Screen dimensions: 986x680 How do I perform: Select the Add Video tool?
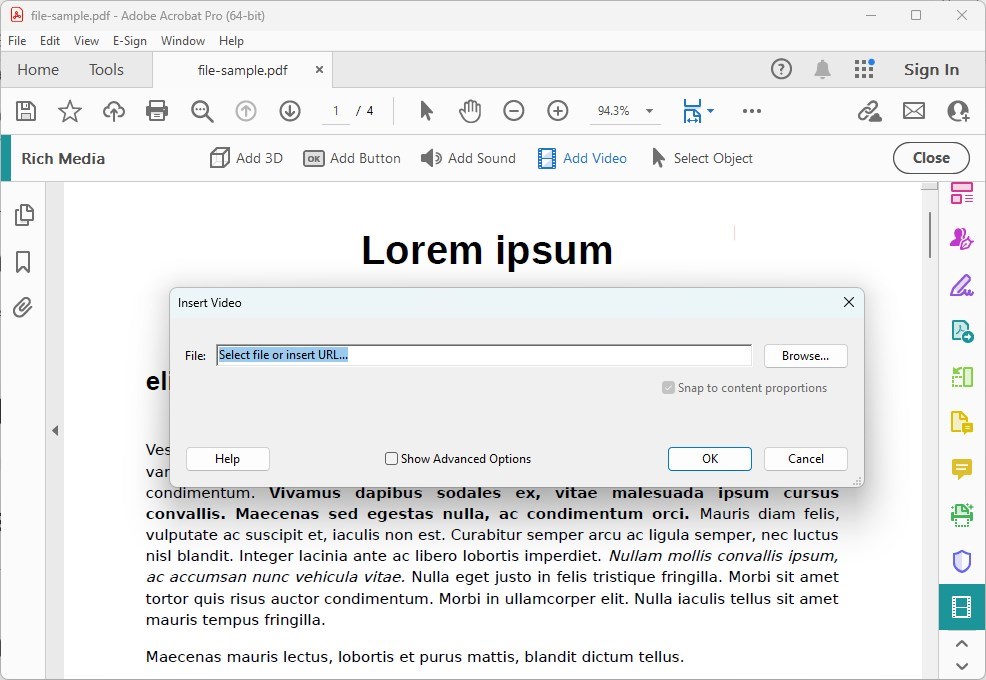[x=581, y=158]
